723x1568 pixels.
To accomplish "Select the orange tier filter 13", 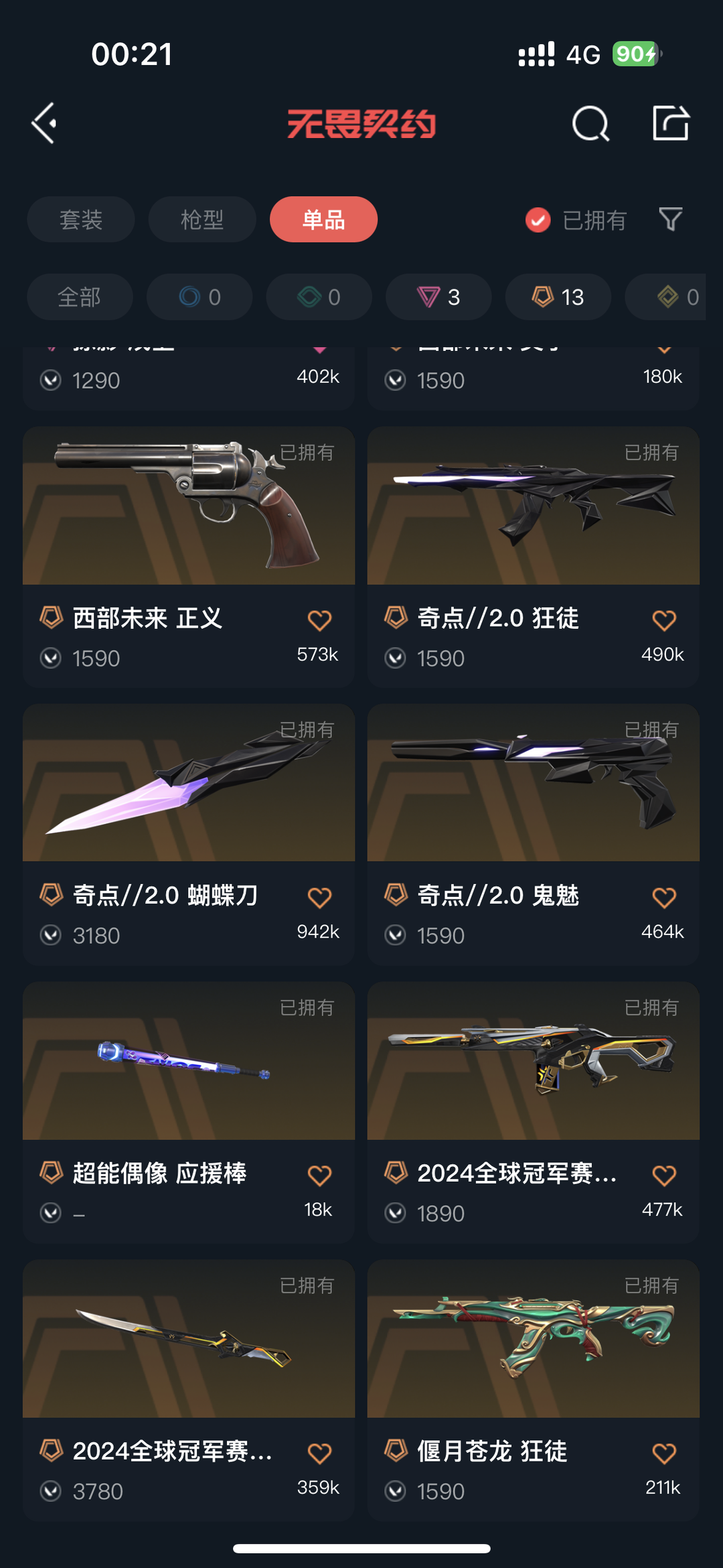I will point(558,297).
